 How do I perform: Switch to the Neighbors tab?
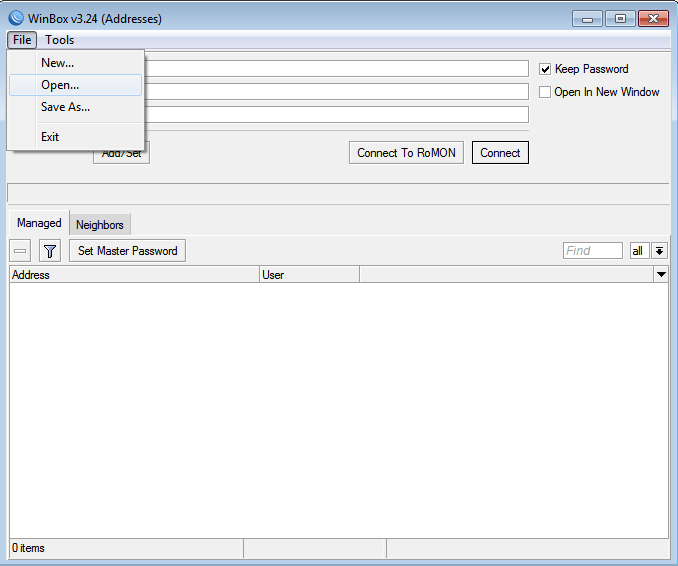pyautogui.click(x=100, y=225)
